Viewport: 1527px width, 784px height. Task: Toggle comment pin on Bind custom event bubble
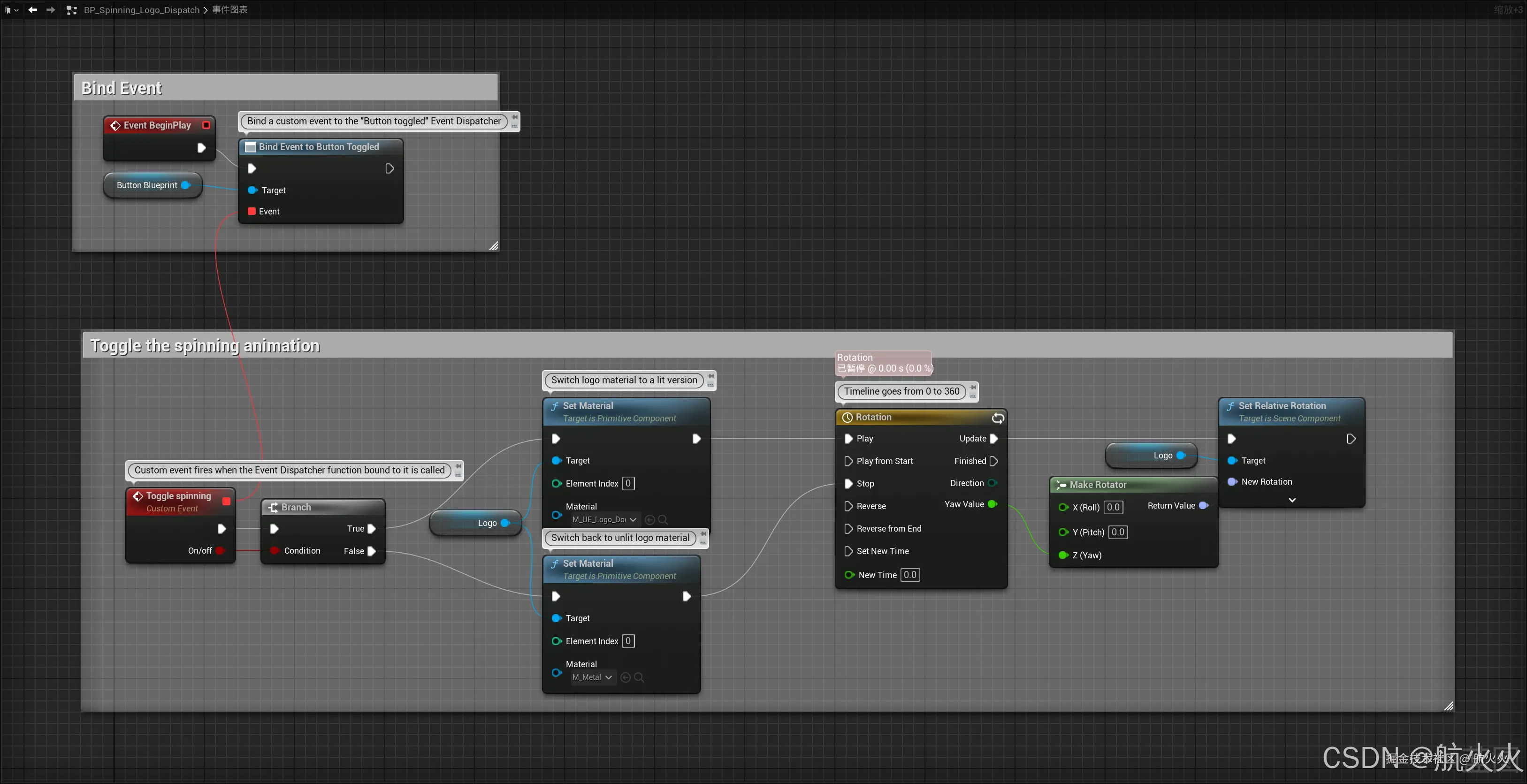(x=514, y=118)
